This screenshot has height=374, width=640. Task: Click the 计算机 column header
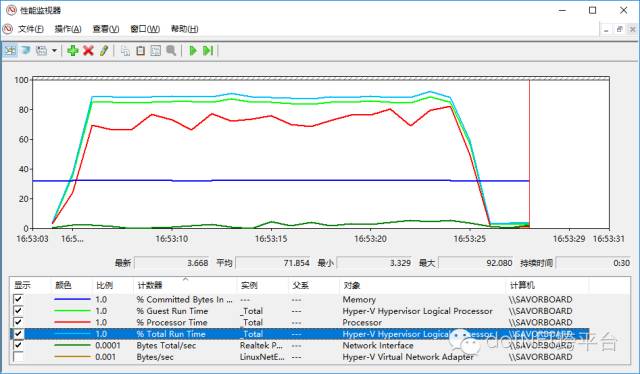[x=547, y=285]
